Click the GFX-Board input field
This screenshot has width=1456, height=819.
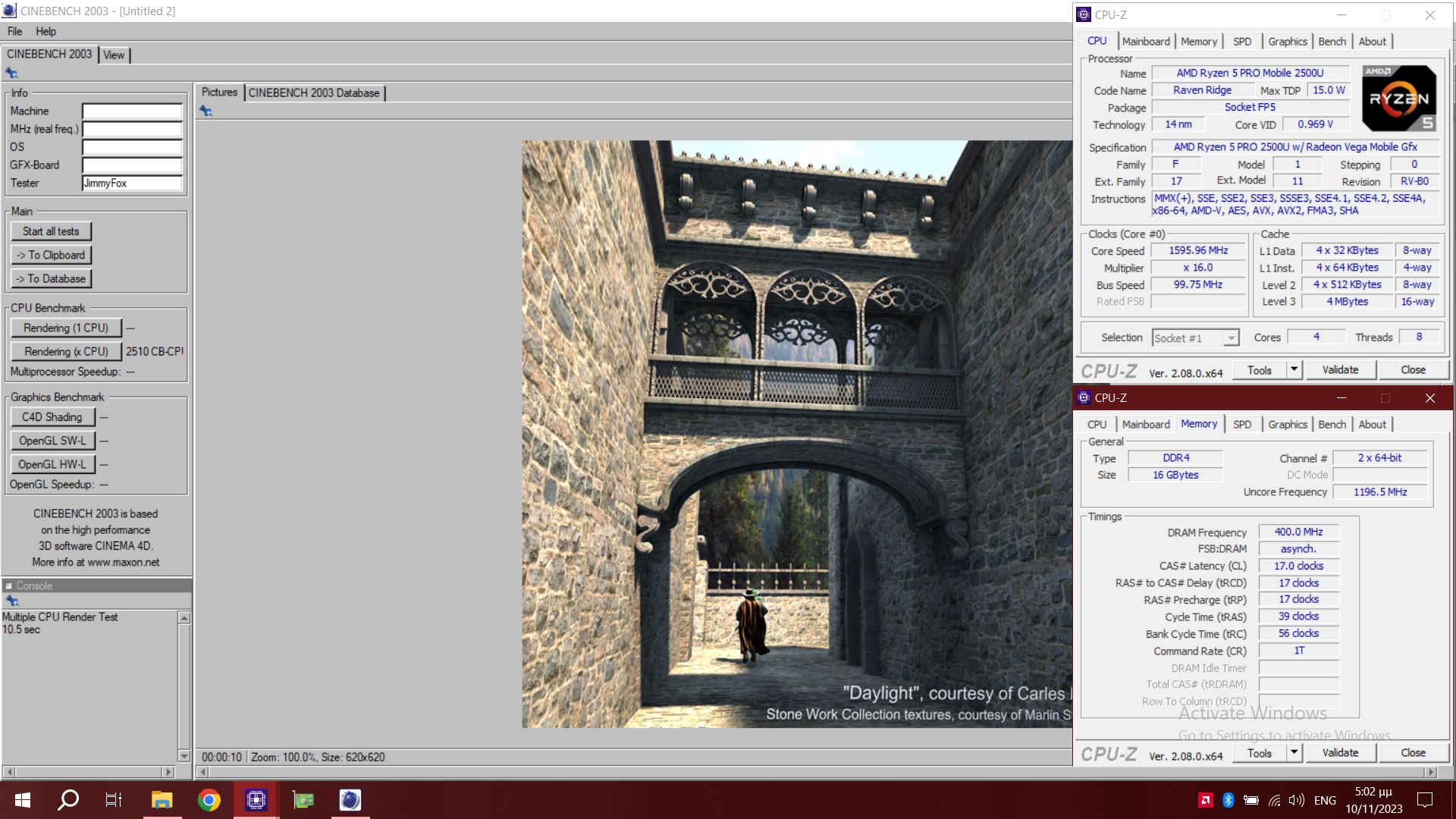coord(132,165)
